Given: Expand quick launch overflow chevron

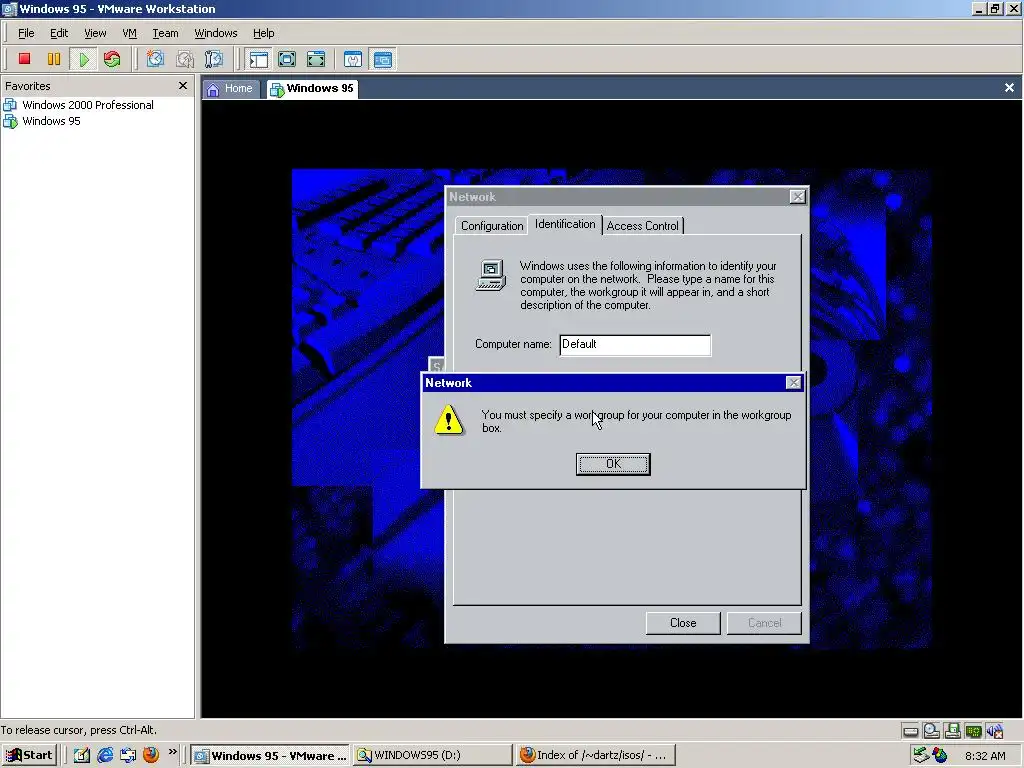Looking at the screenshot, I should point(172,752).
